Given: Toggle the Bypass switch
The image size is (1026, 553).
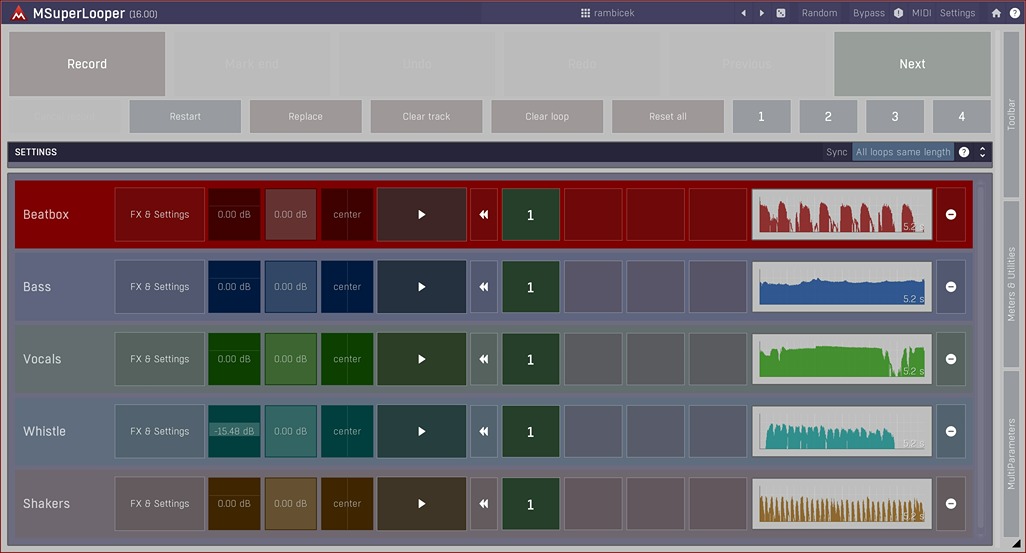Looking at the screenshot, I should pyautogui.click(x=868, y=13).
